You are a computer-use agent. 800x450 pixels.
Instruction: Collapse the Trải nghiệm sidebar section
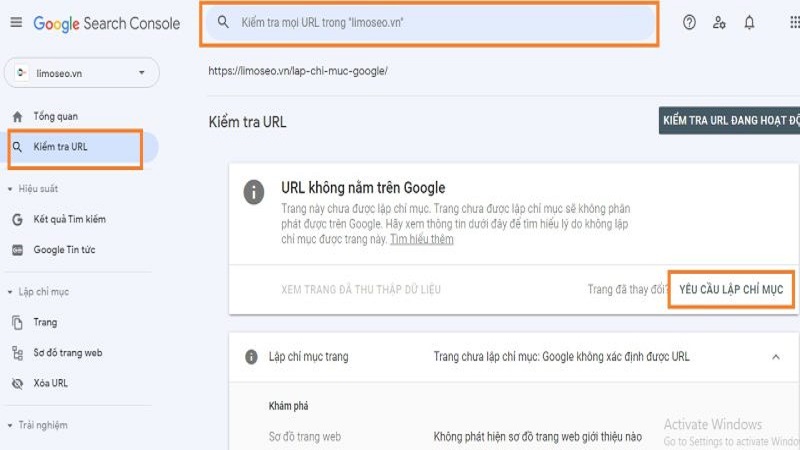tap(10, 425)
